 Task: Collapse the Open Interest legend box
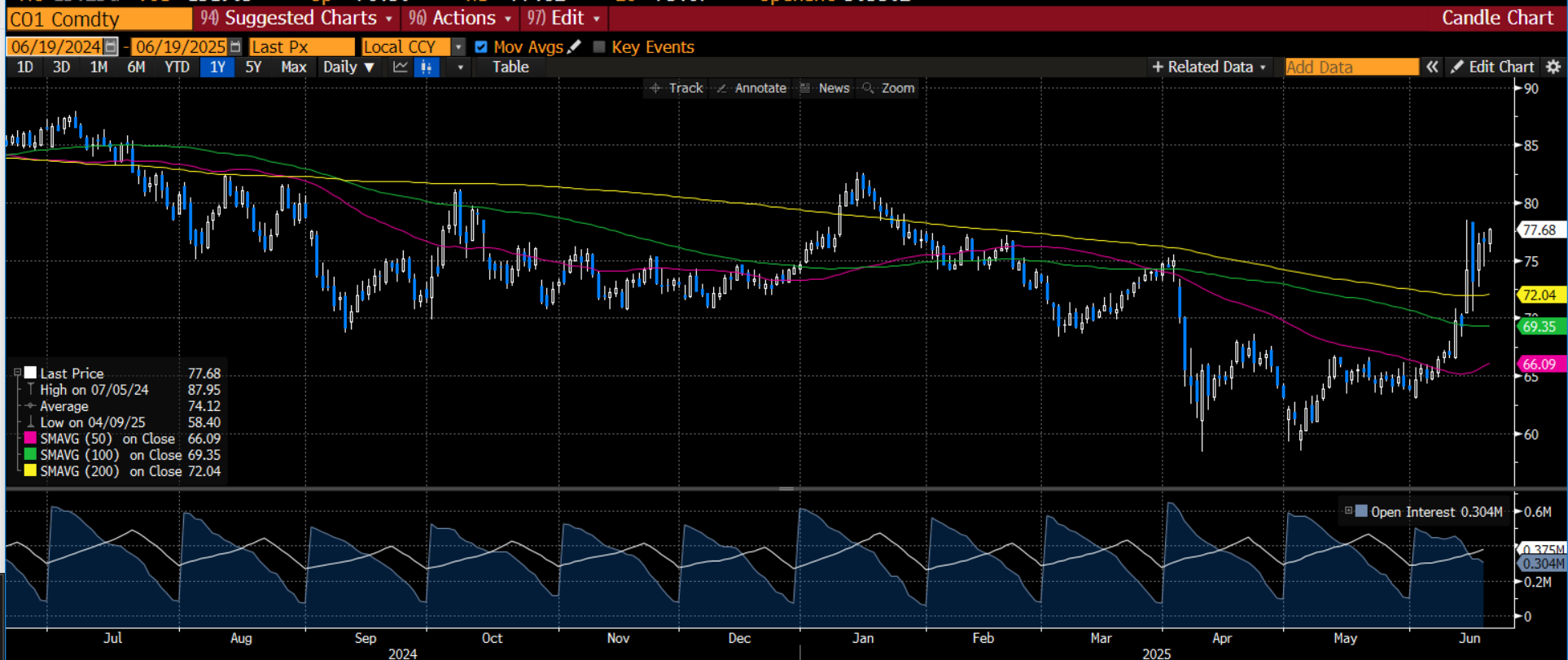pyautogui.click(x=1348, y=511)
